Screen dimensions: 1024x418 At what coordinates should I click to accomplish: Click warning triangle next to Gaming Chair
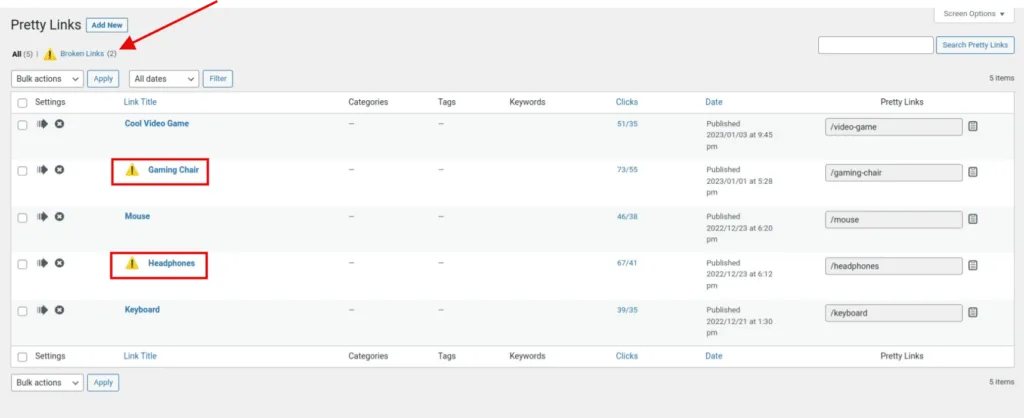pyautogui.click(x=132, y=170)
